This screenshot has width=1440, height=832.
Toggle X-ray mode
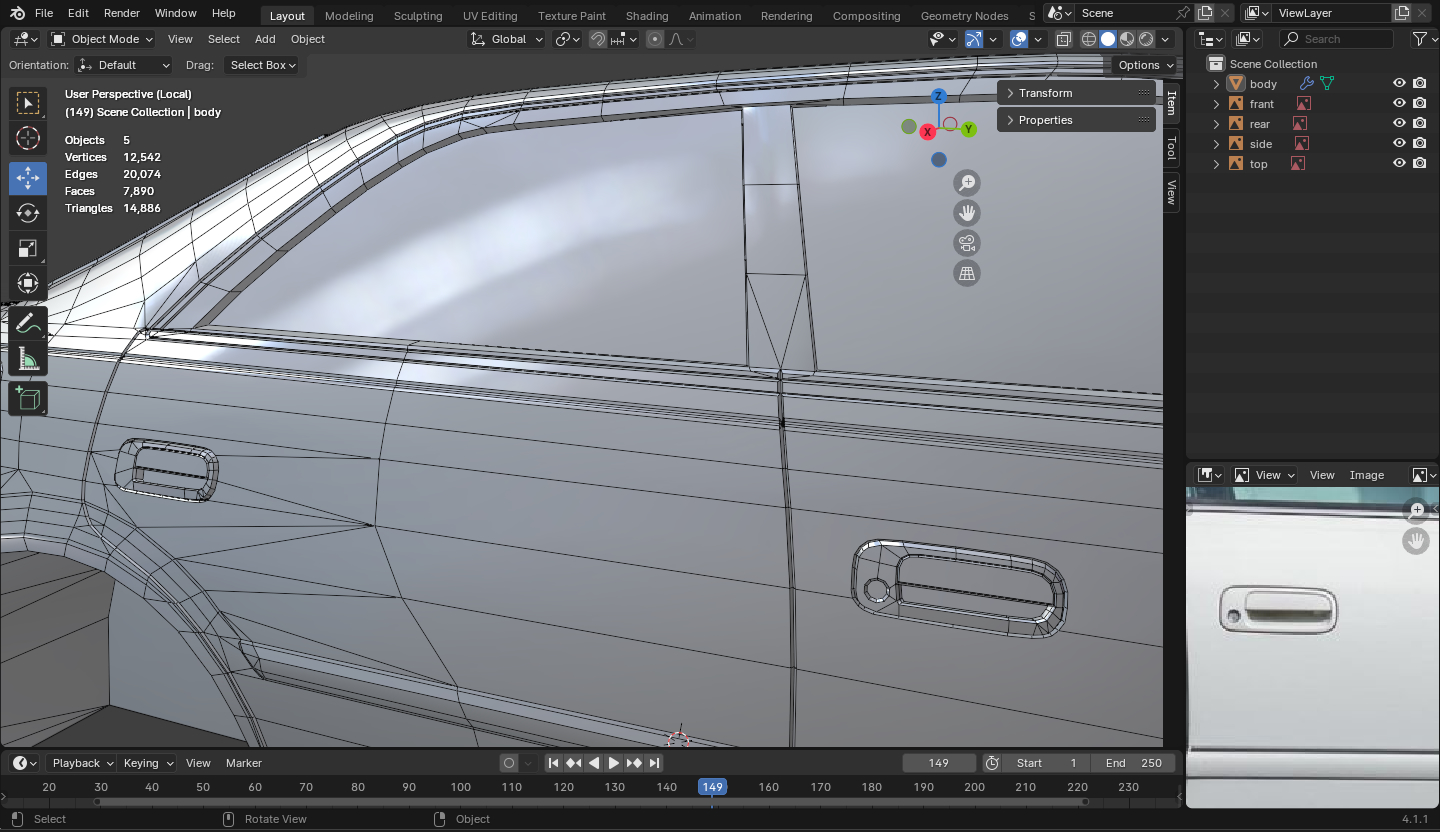(x=1064, y=39)
